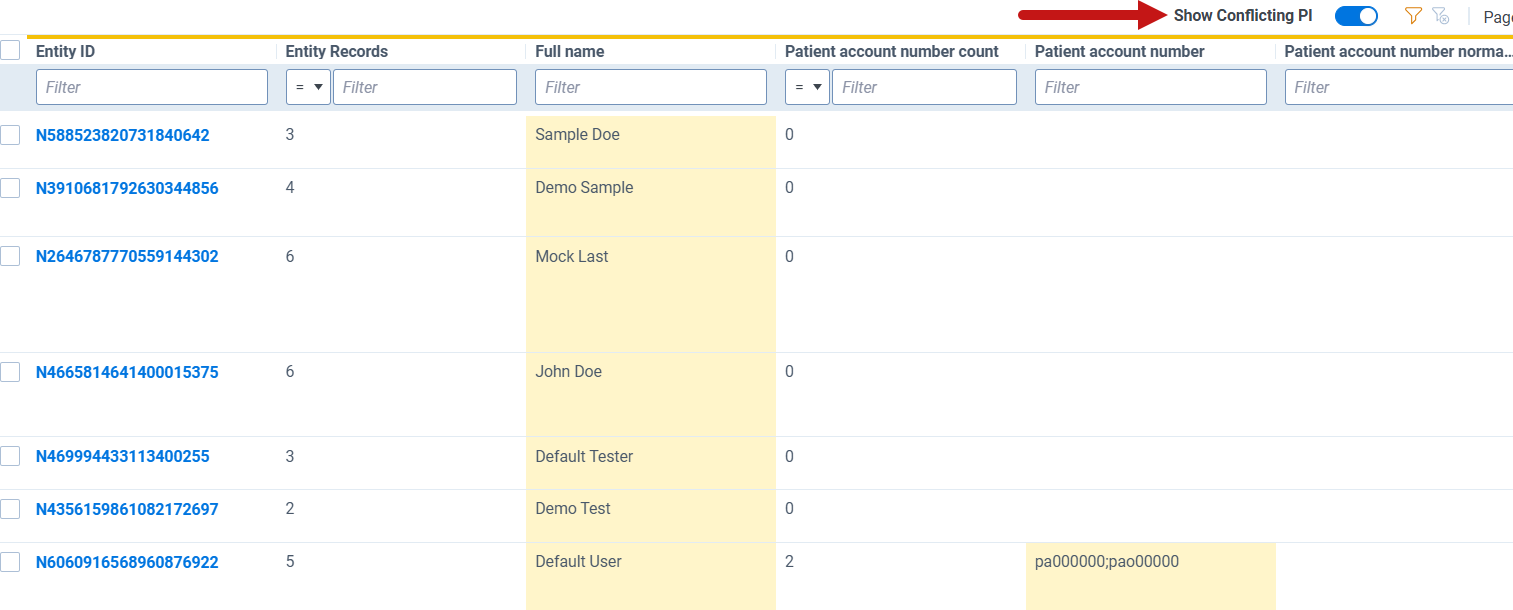The width and height of the screenshot is (1513, 610).
Task: Click the orange filter funnel icon
Action: (x=1413, y=16)
